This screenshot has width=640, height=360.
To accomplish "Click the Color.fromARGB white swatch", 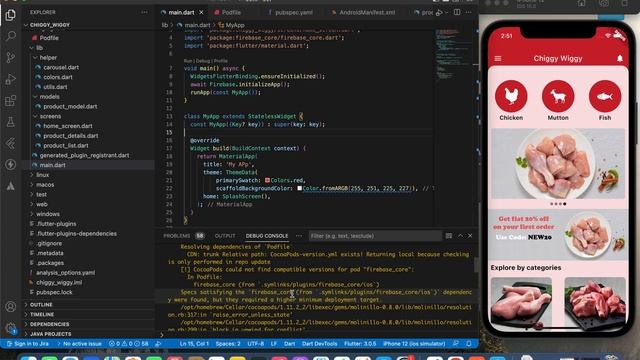I will [x=300, y=188].
